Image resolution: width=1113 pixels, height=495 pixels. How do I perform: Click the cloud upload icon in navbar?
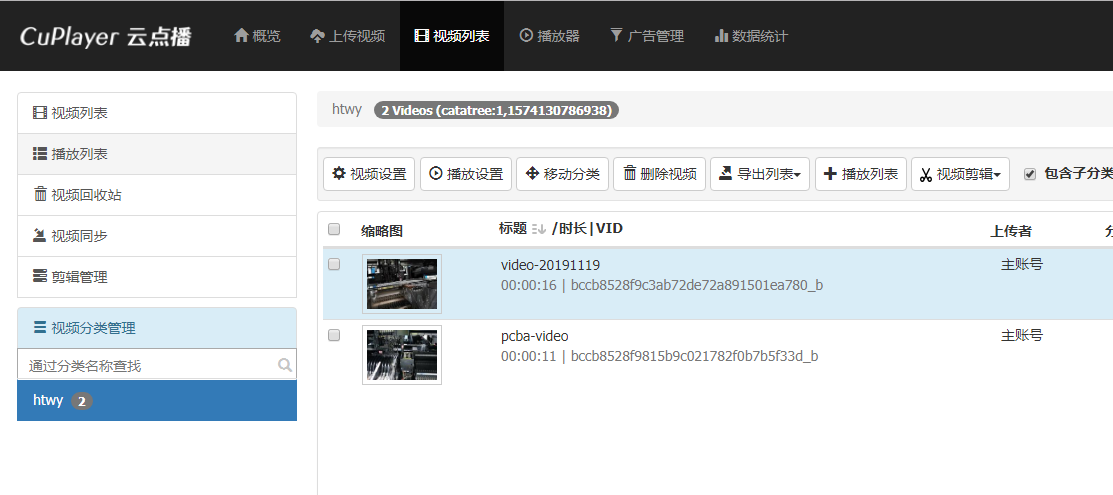point(317,36)
